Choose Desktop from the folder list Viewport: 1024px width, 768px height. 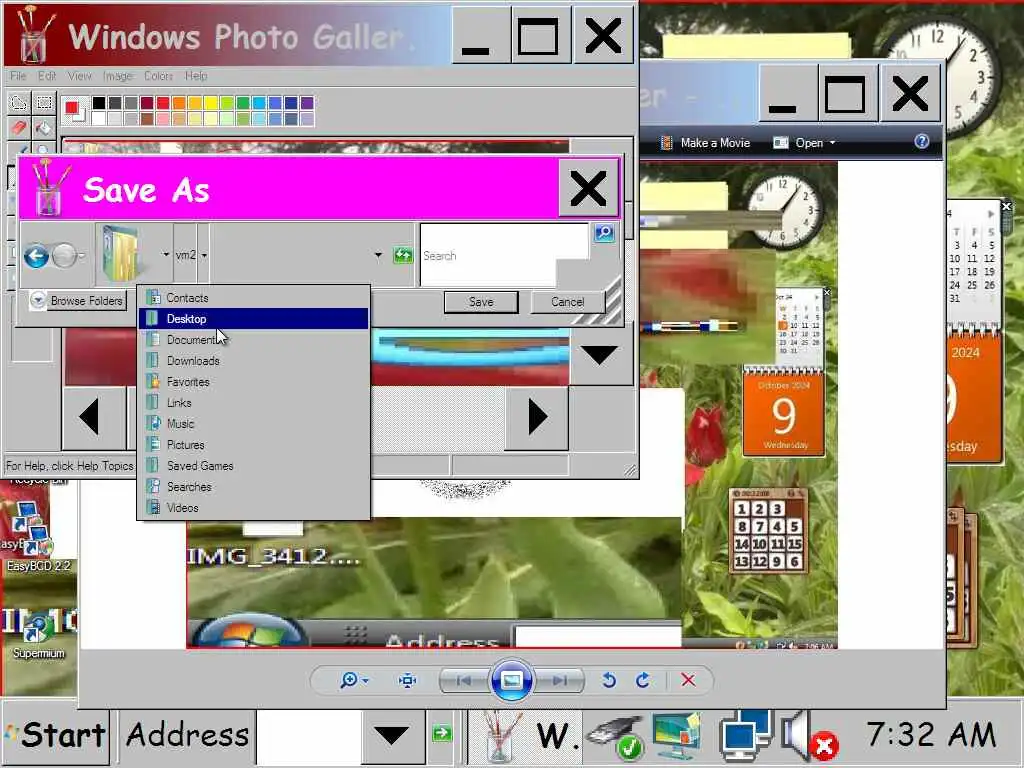point(253,319)
